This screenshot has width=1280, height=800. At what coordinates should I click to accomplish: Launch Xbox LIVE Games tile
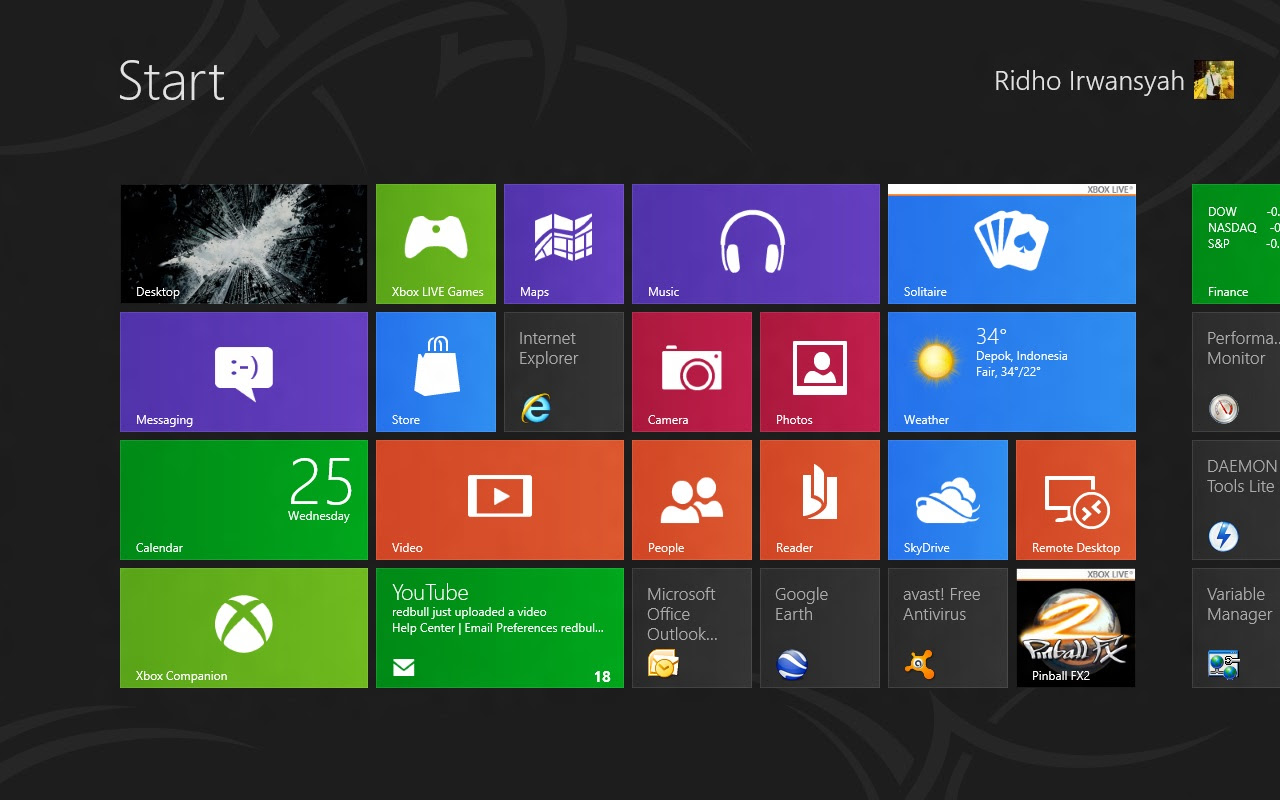[x=436, y=244]
